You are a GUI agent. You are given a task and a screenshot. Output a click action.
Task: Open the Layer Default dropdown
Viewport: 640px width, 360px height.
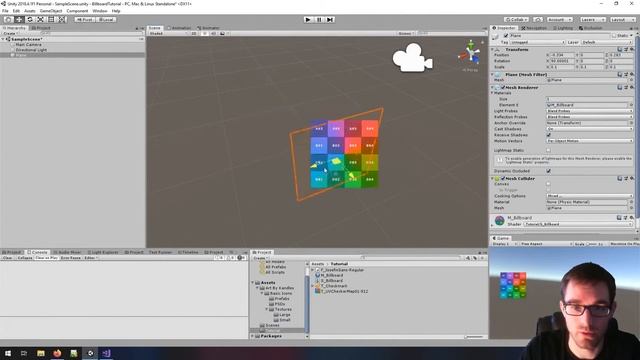[606, 42]
